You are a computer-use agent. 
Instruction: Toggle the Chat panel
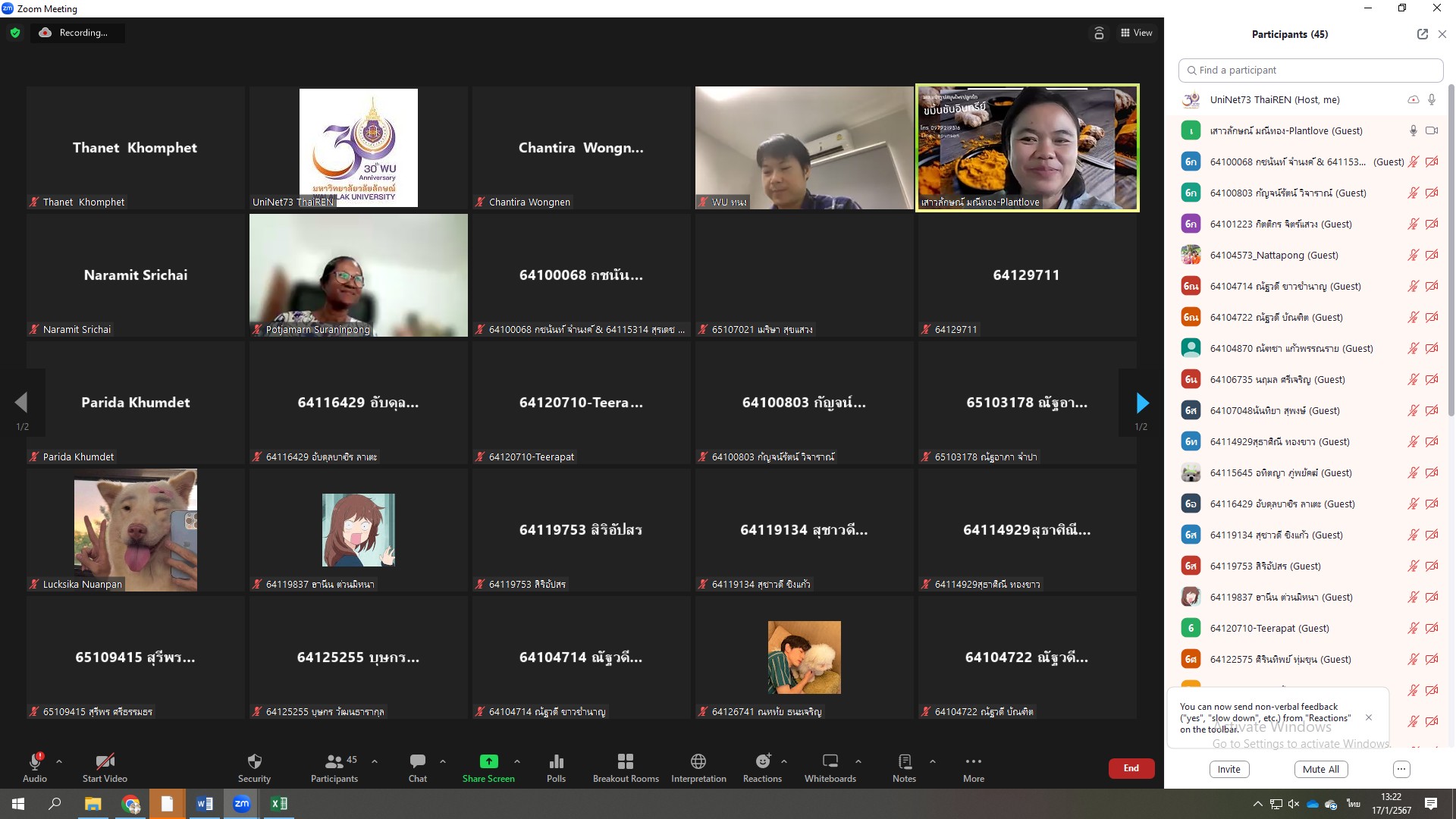pos(417,761)
